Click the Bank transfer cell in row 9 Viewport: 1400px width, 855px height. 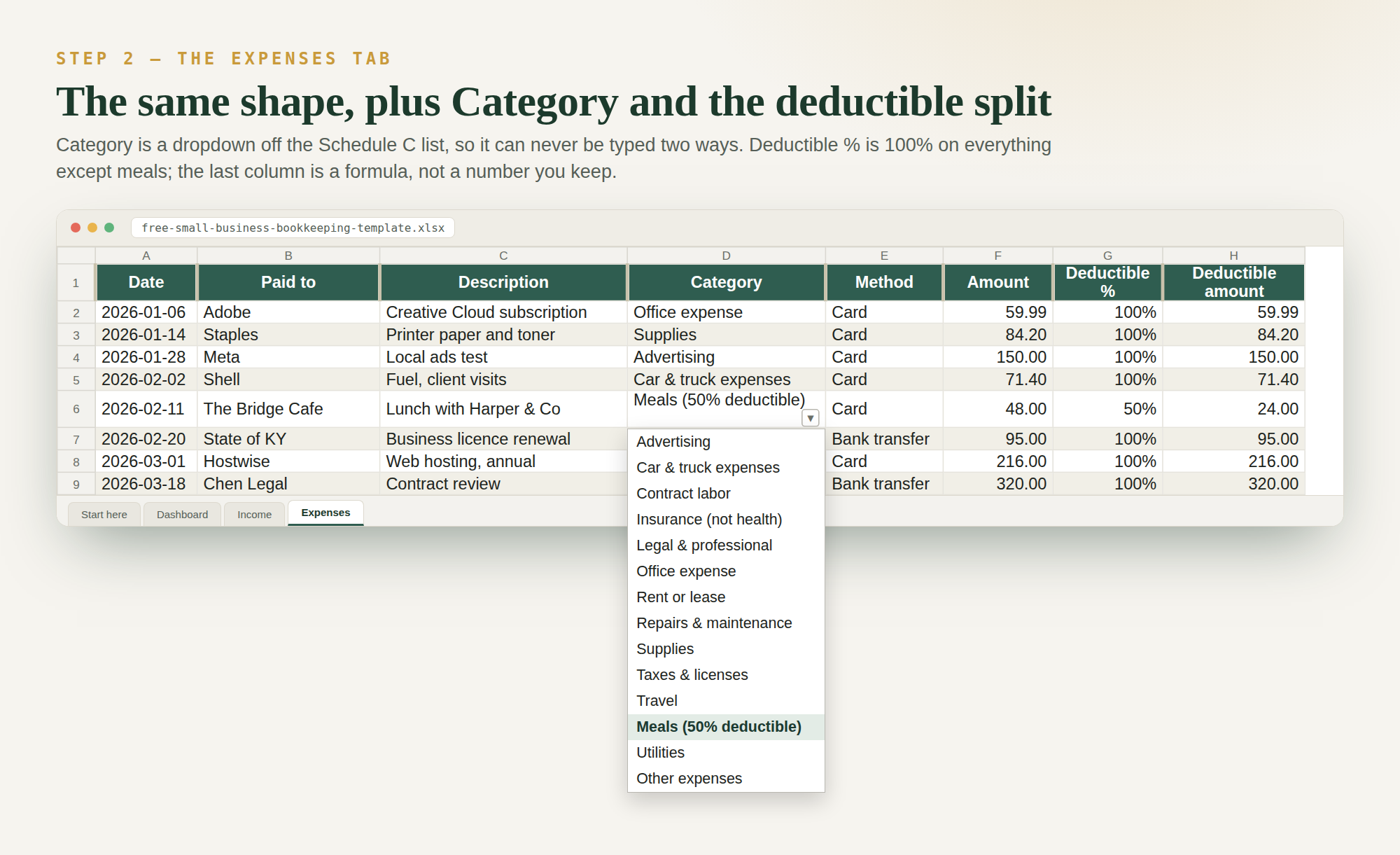884,484
